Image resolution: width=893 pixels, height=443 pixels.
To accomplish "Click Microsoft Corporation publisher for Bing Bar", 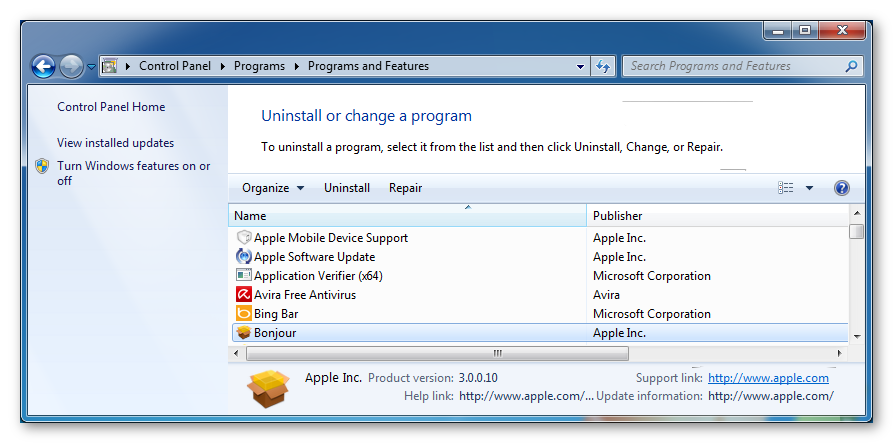I will [x=652, y=314].
